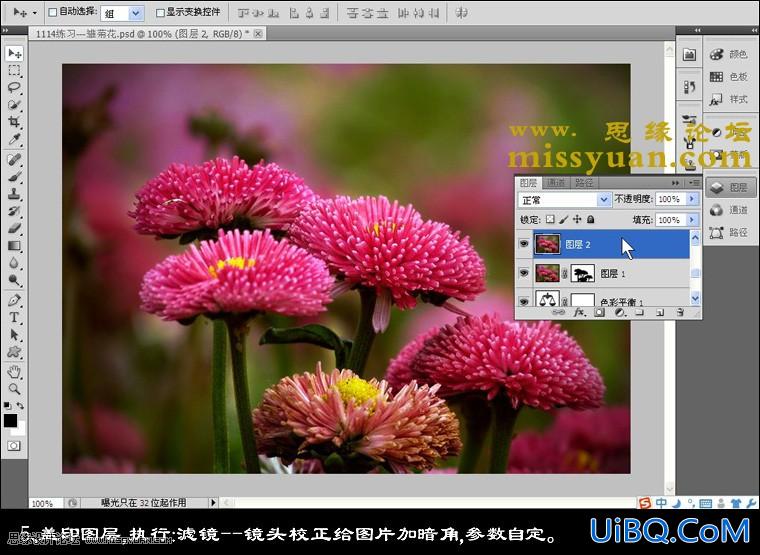Hide 图层 1 with its eye icon
The image size is (760, 555).
pyautogui.click(x=524, y=273)
